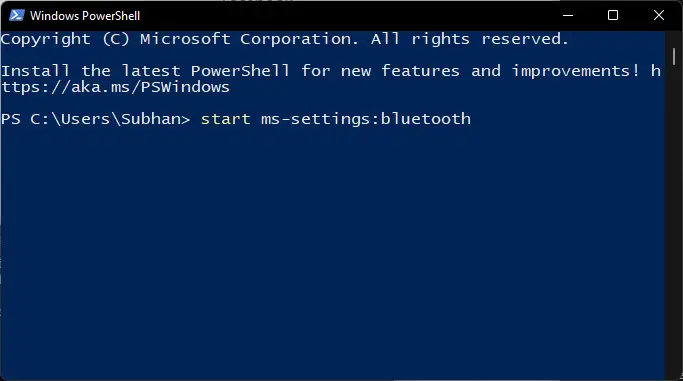683x381 pixels.
Task: Click the word "improvements!" in the console
Action: (576, 71)
